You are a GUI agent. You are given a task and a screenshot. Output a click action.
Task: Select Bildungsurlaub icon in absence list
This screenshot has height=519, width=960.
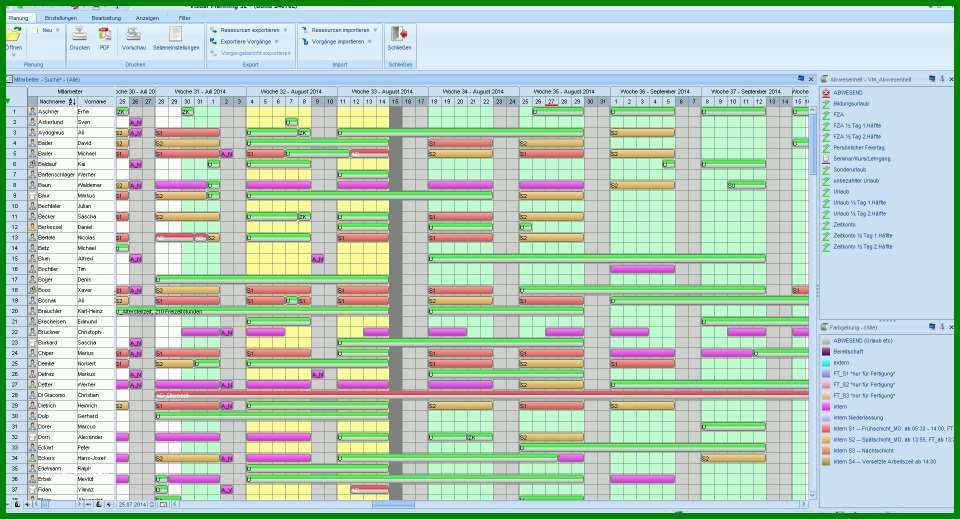[x=826, y=104]
